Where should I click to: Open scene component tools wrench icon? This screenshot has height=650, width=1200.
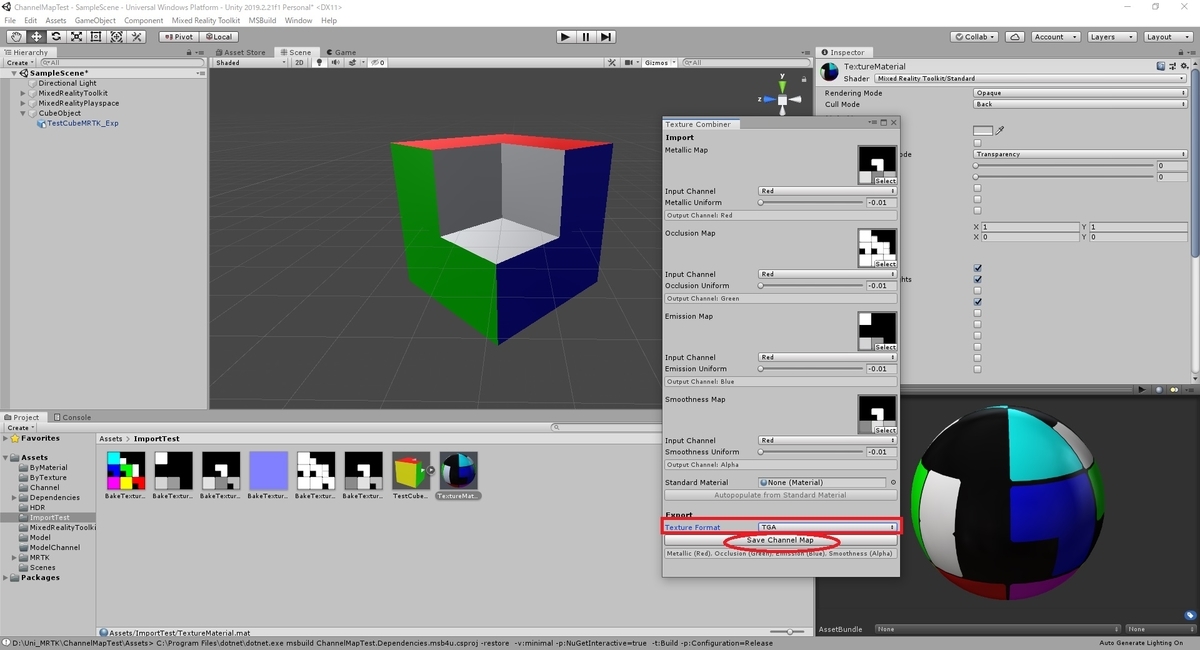pos(612,63)
